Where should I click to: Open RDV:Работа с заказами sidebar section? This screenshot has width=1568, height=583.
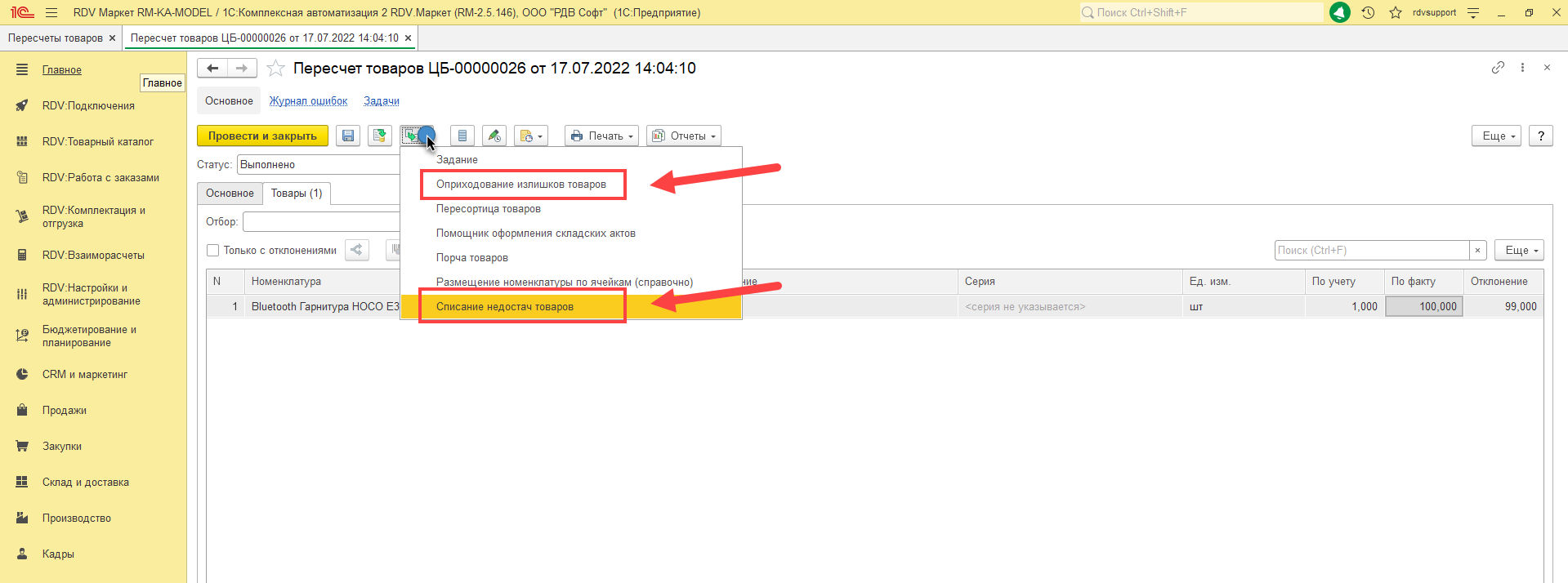101,178
